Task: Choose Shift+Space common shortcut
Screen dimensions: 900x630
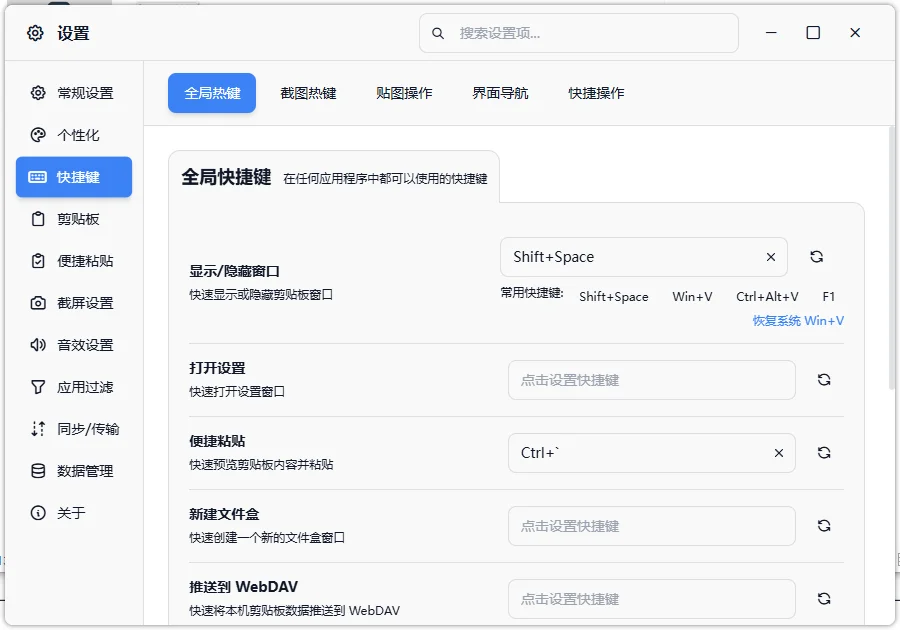Action: (614, 297)
